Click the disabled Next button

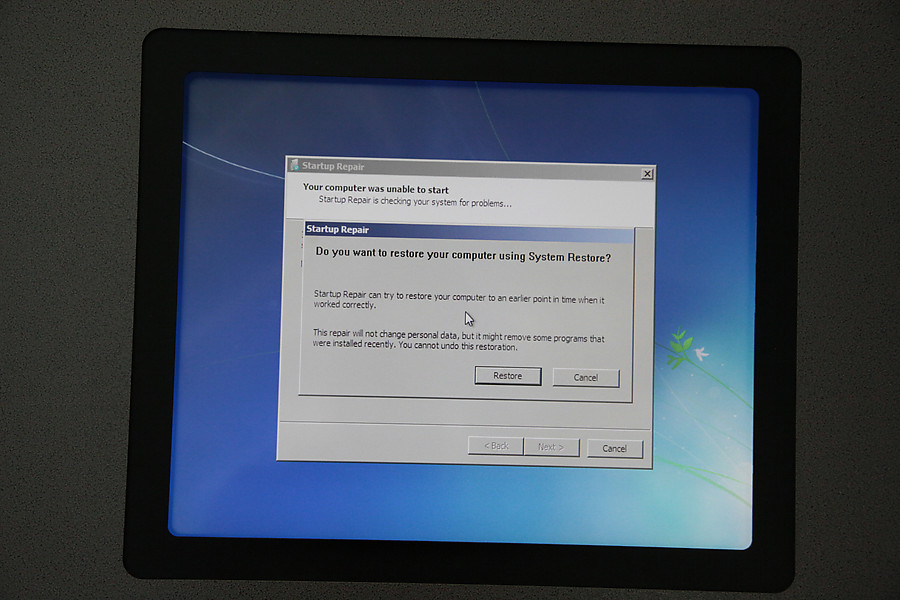pyautogui.click(x=552, y=447)
